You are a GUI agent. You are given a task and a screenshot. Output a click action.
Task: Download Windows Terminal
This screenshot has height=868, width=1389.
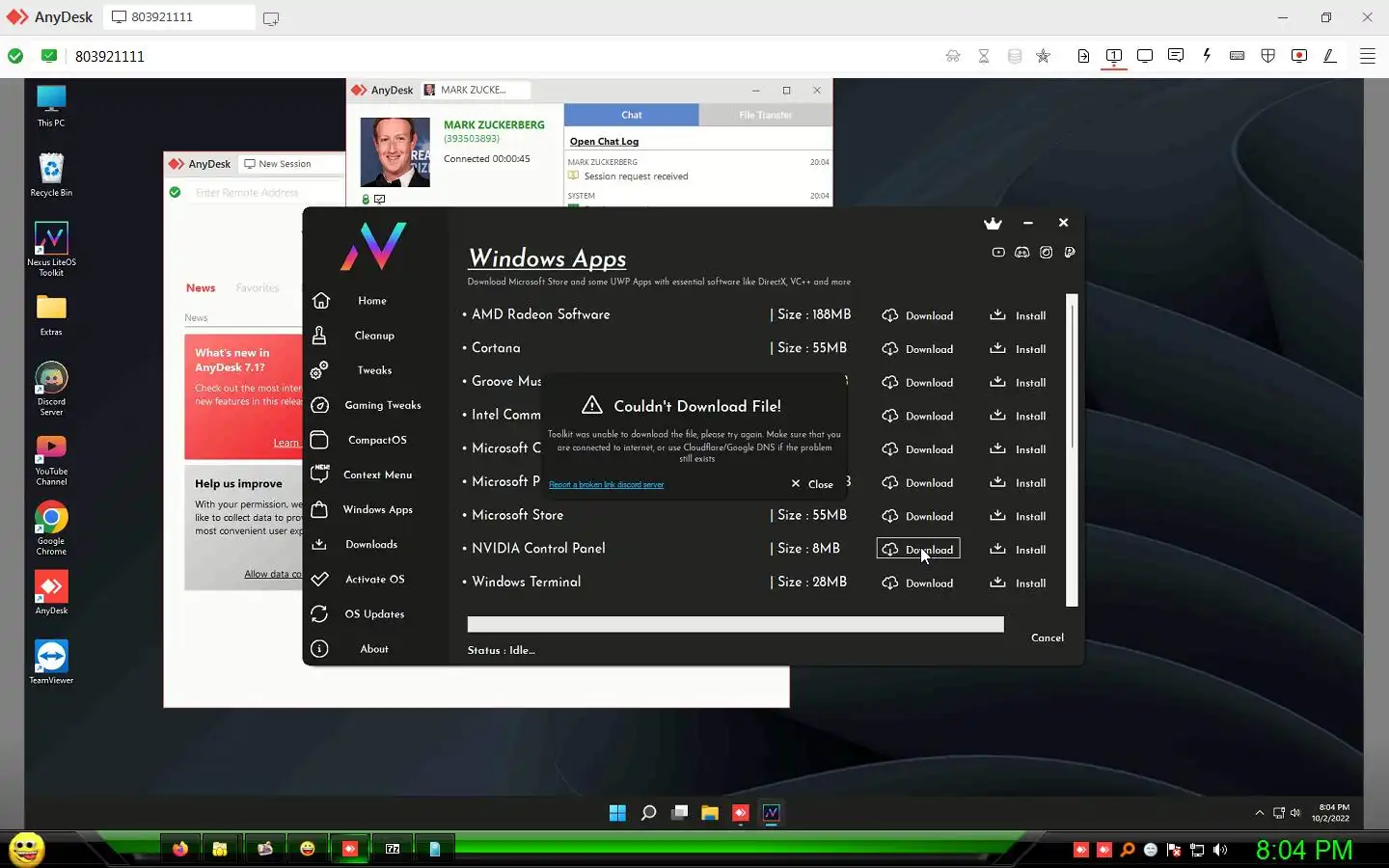(x=917, y=583)
